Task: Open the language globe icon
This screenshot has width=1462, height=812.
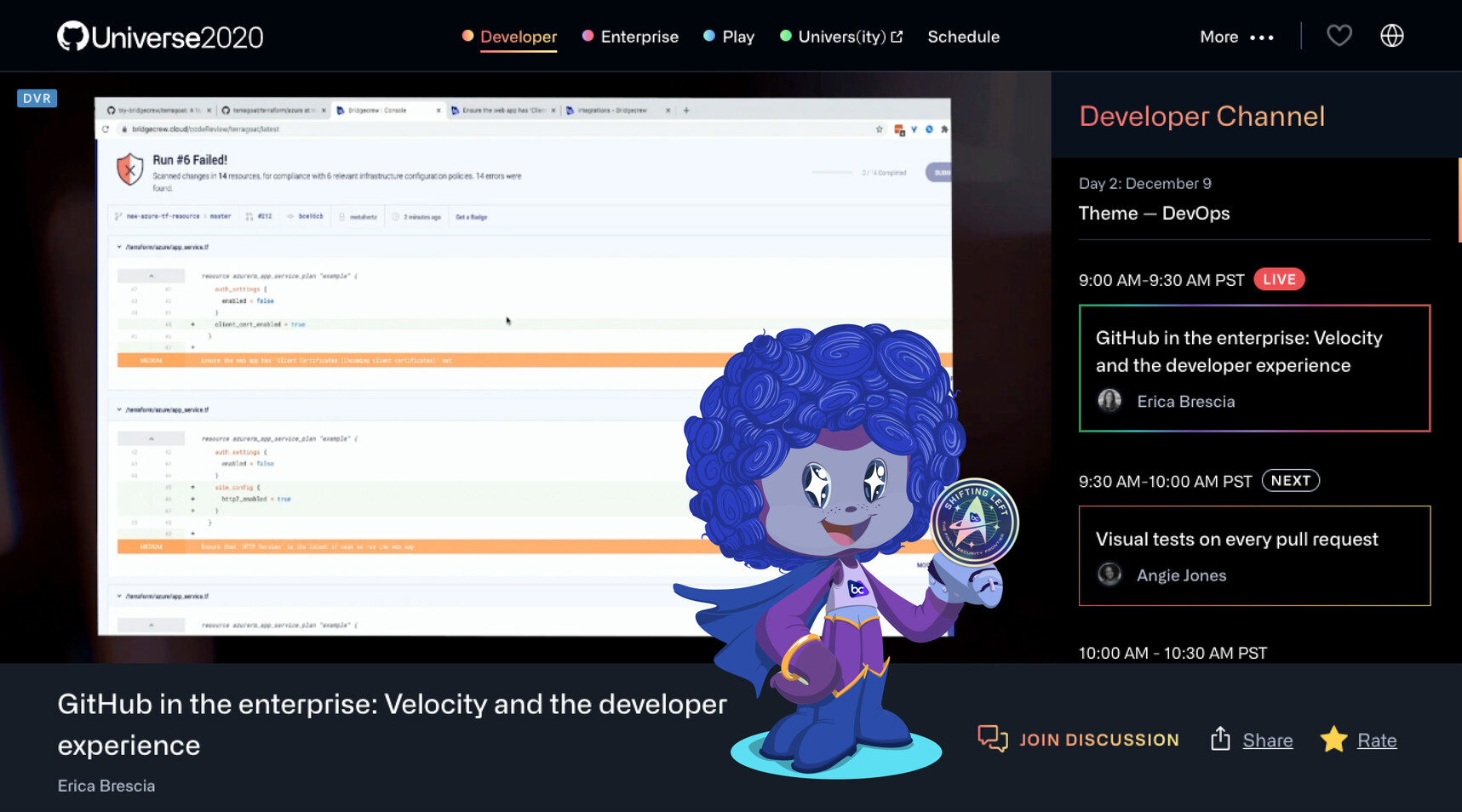Action: click(x=1391, y=36)
